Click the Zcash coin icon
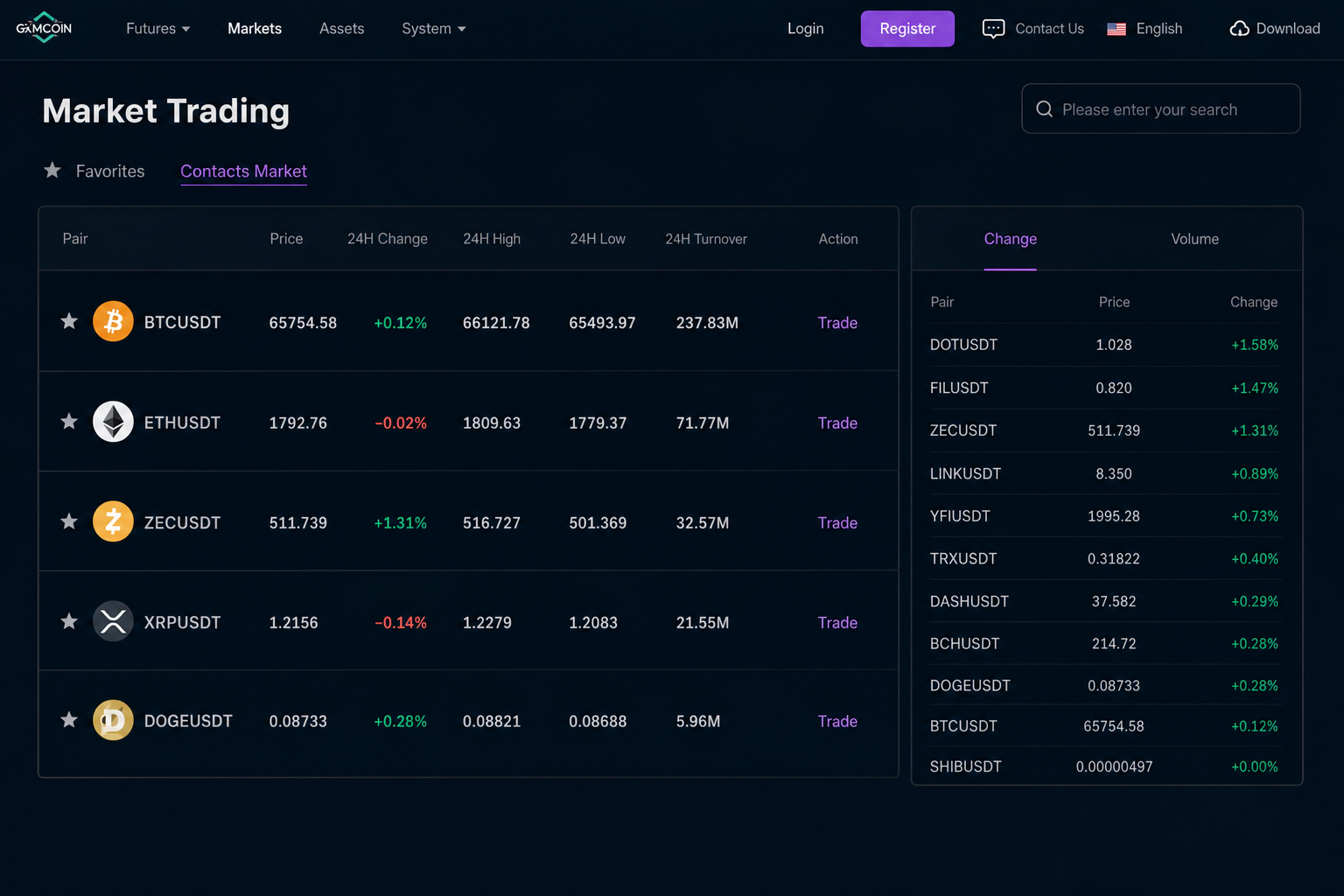1344x896 pixels. coord(113,521)
